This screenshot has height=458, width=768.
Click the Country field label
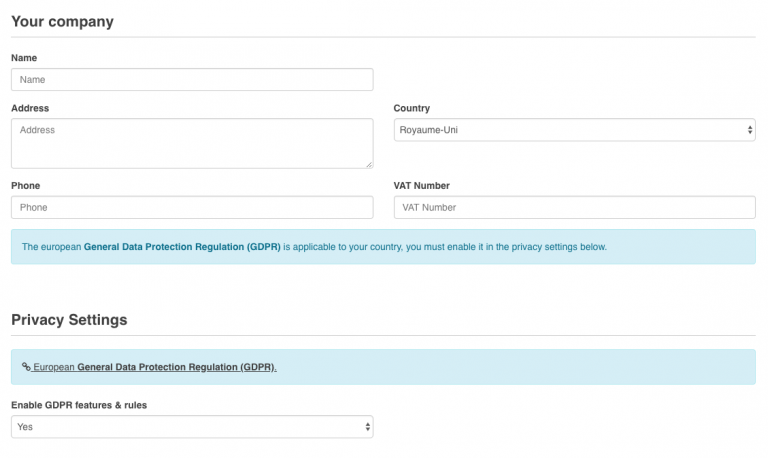(412, 108)
